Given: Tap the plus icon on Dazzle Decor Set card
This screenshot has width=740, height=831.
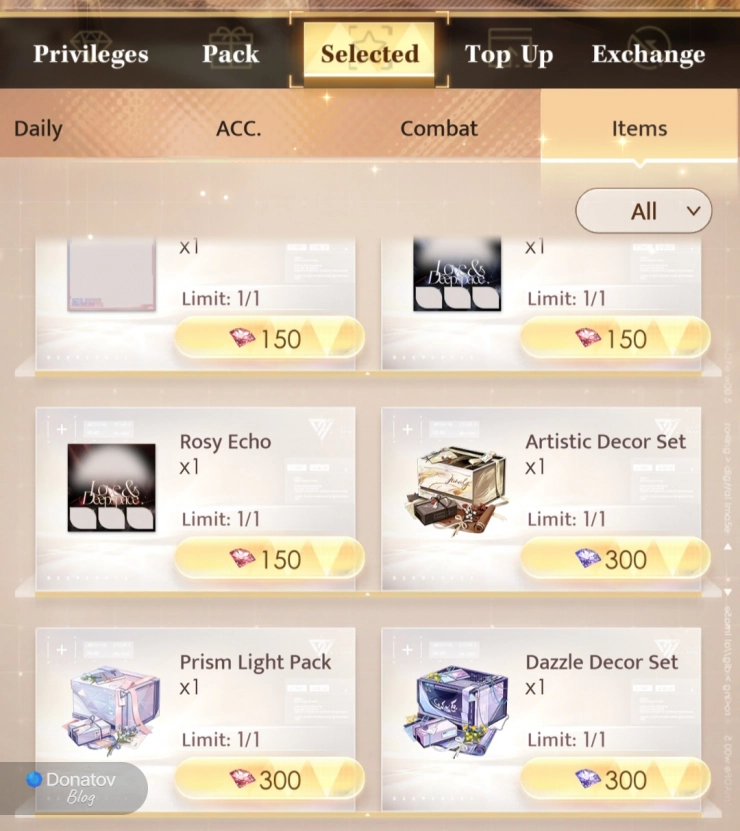Looking at the screenshot, I should (x=408, y=650).
